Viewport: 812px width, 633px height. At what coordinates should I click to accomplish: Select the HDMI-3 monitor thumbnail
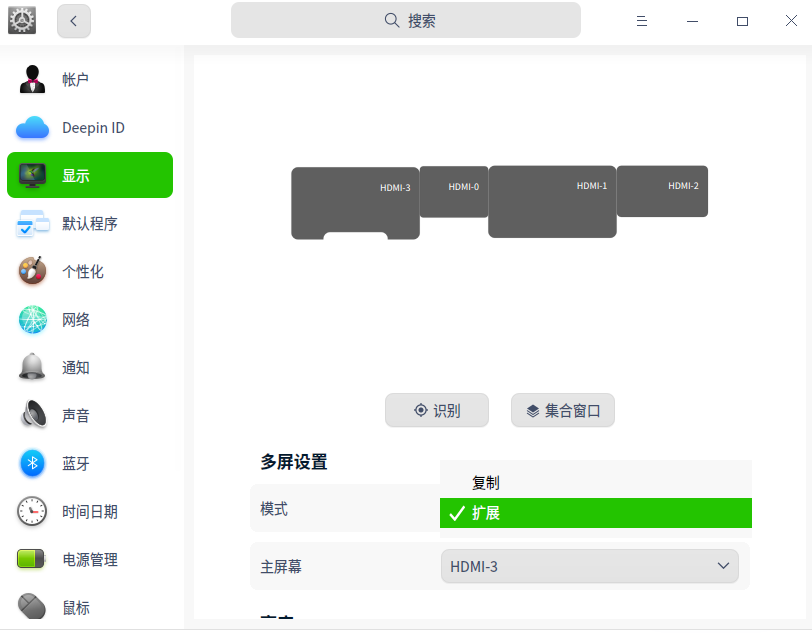[355, 203]
